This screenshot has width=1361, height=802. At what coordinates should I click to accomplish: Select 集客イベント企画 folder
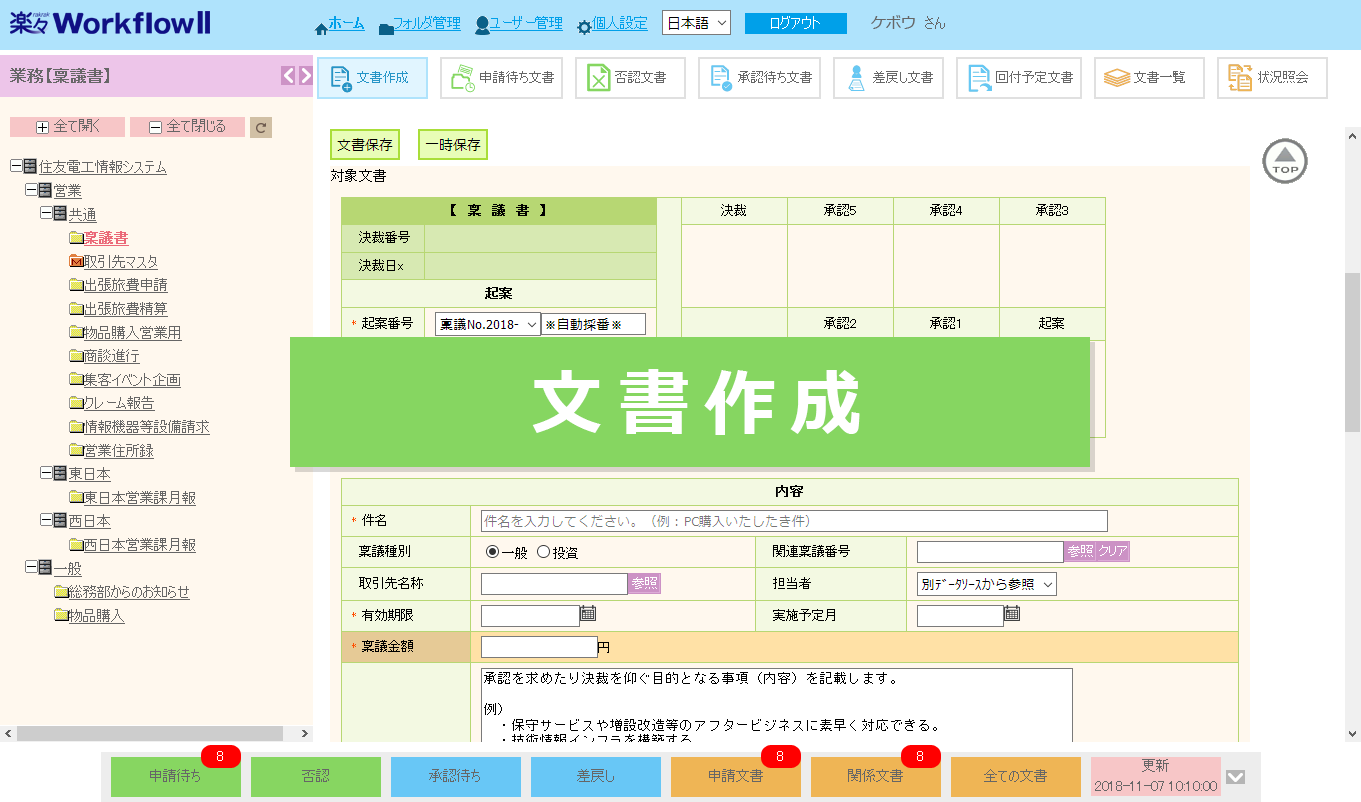(132, 380)
